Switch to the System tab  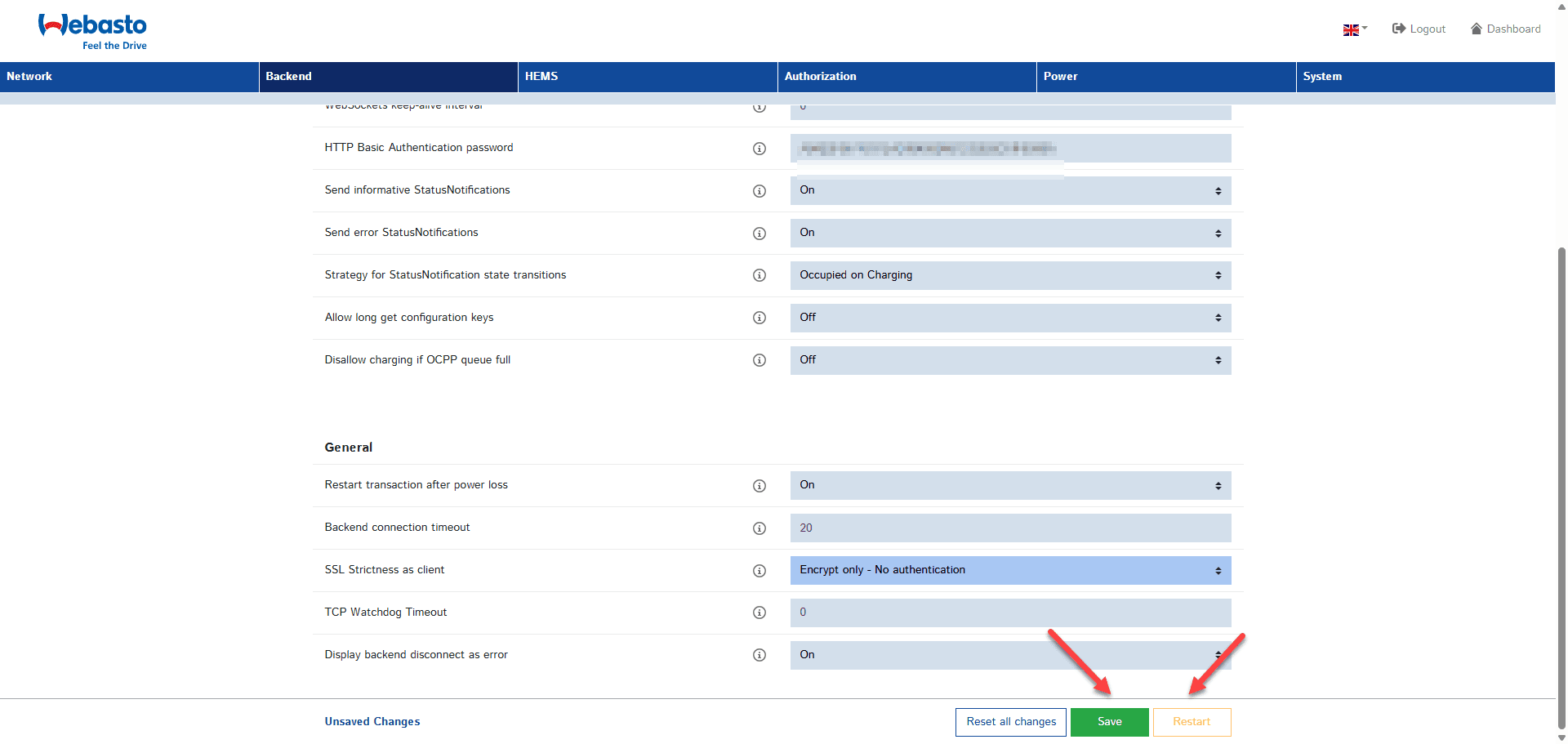click(1426, 77)
